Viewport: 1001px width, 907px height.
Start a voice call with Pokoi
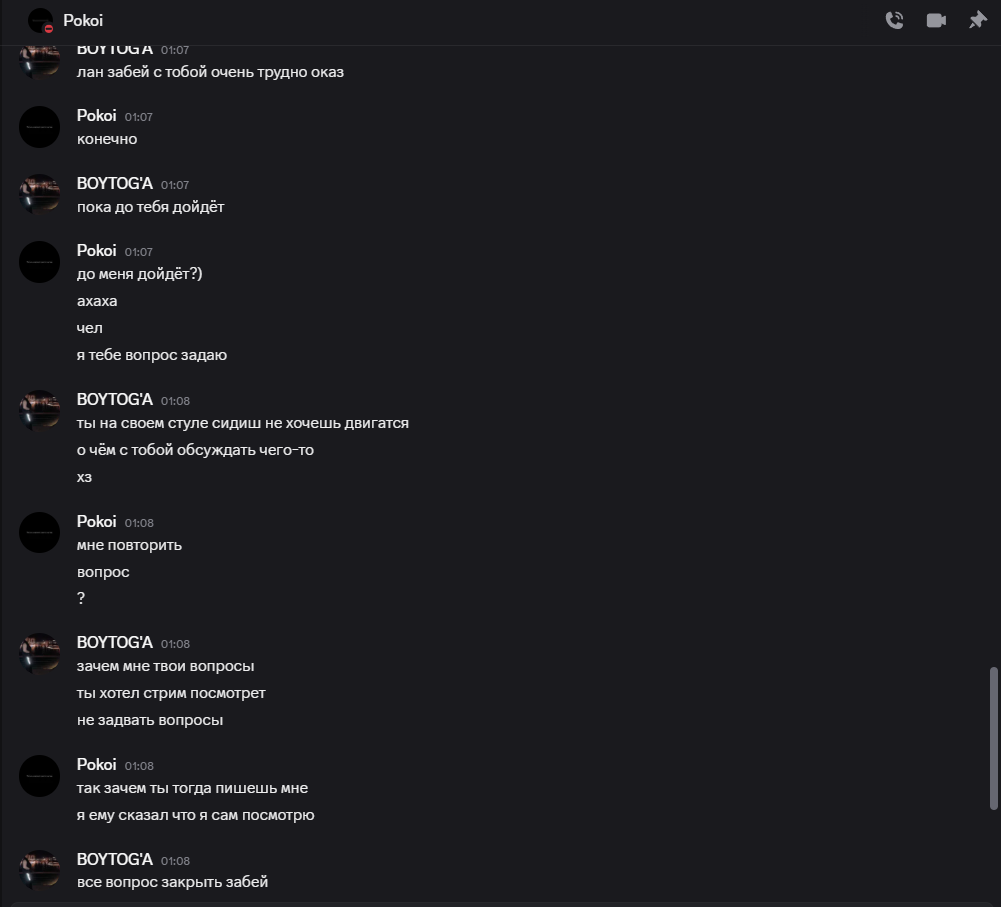click(894, 20)
